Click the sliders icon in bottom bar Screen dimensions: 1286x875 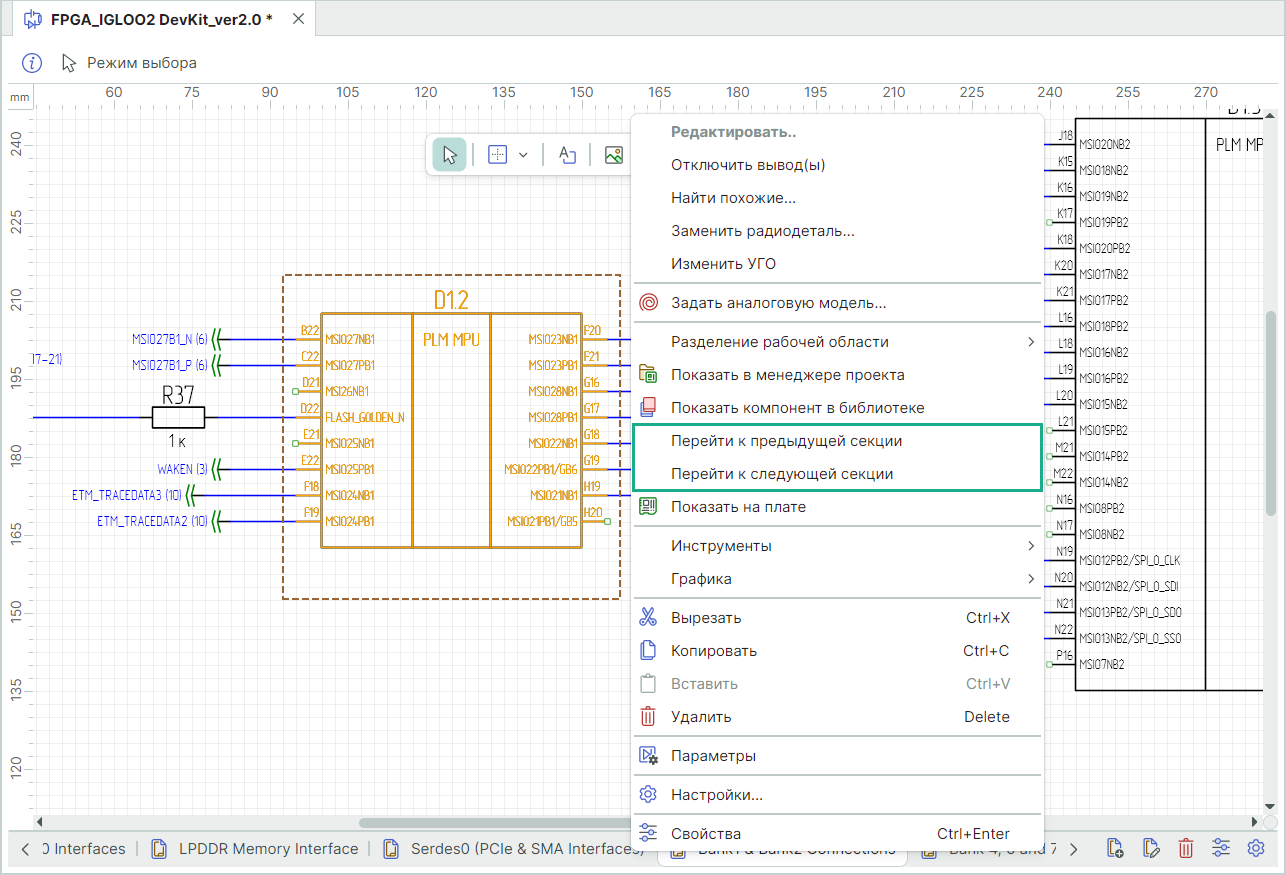click(1221, 849)
